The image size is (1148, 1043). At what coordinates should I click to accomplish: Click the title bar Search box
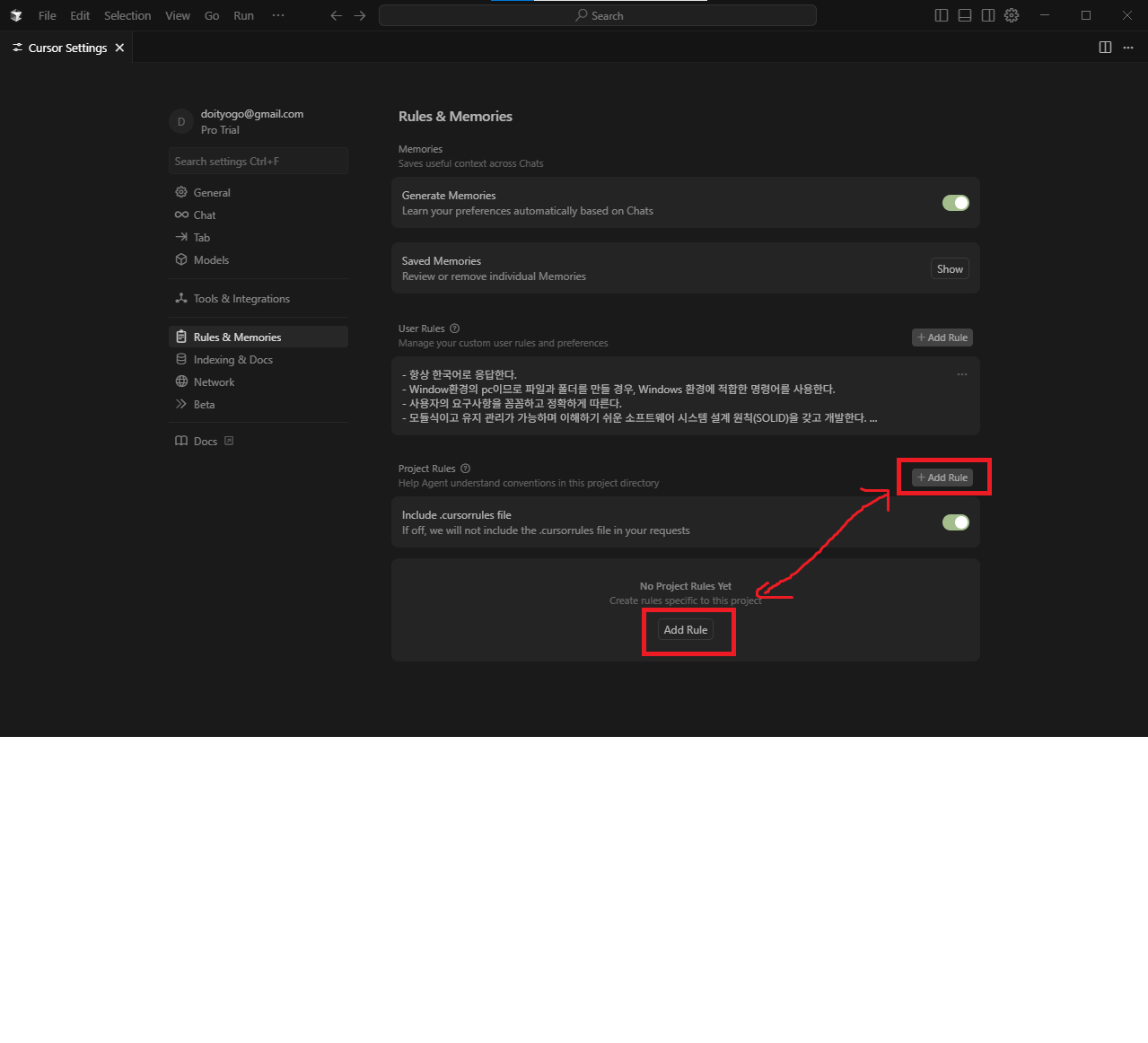point(598,15)
